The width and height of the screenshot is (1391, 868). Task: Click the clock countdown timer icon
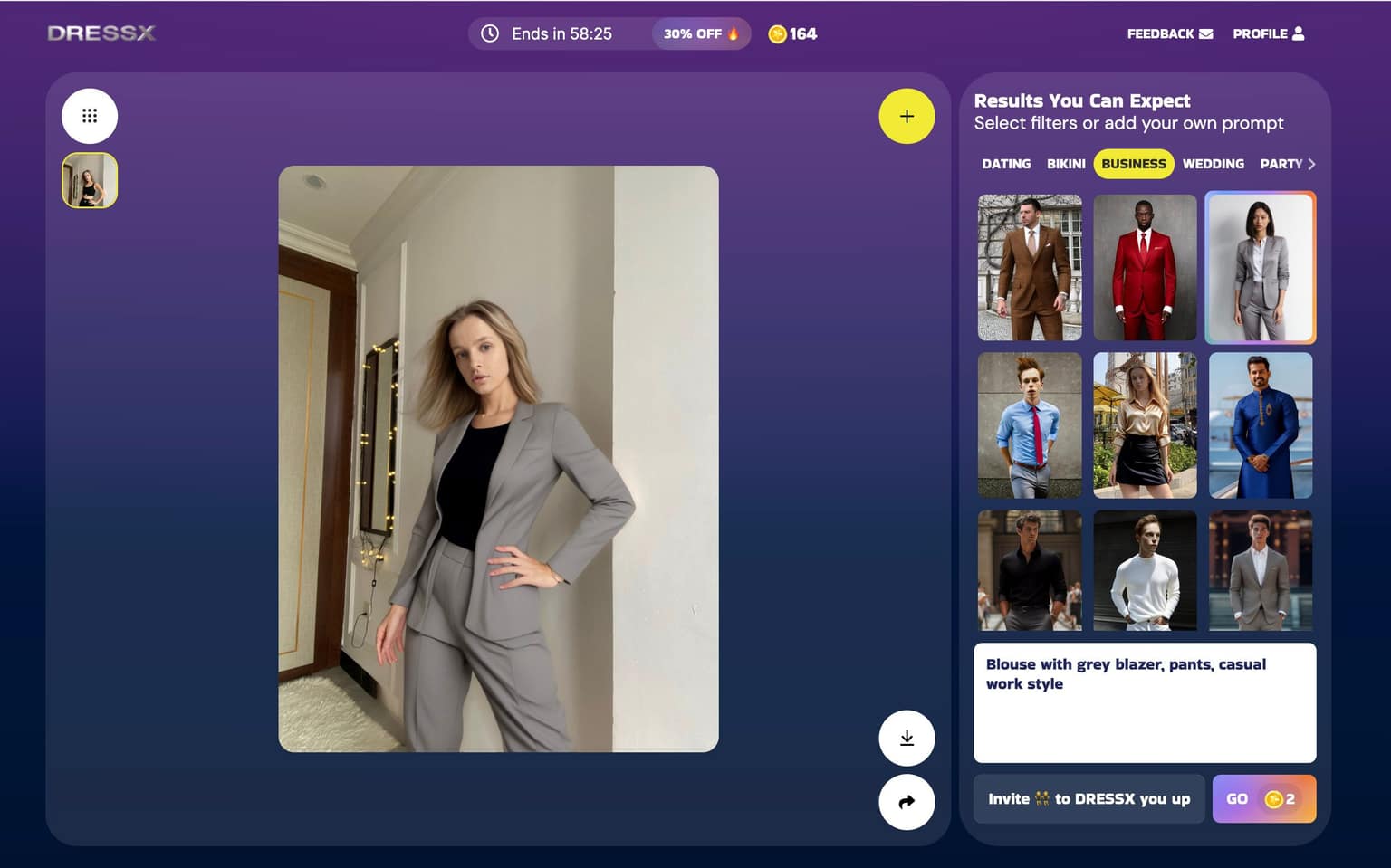490,33
